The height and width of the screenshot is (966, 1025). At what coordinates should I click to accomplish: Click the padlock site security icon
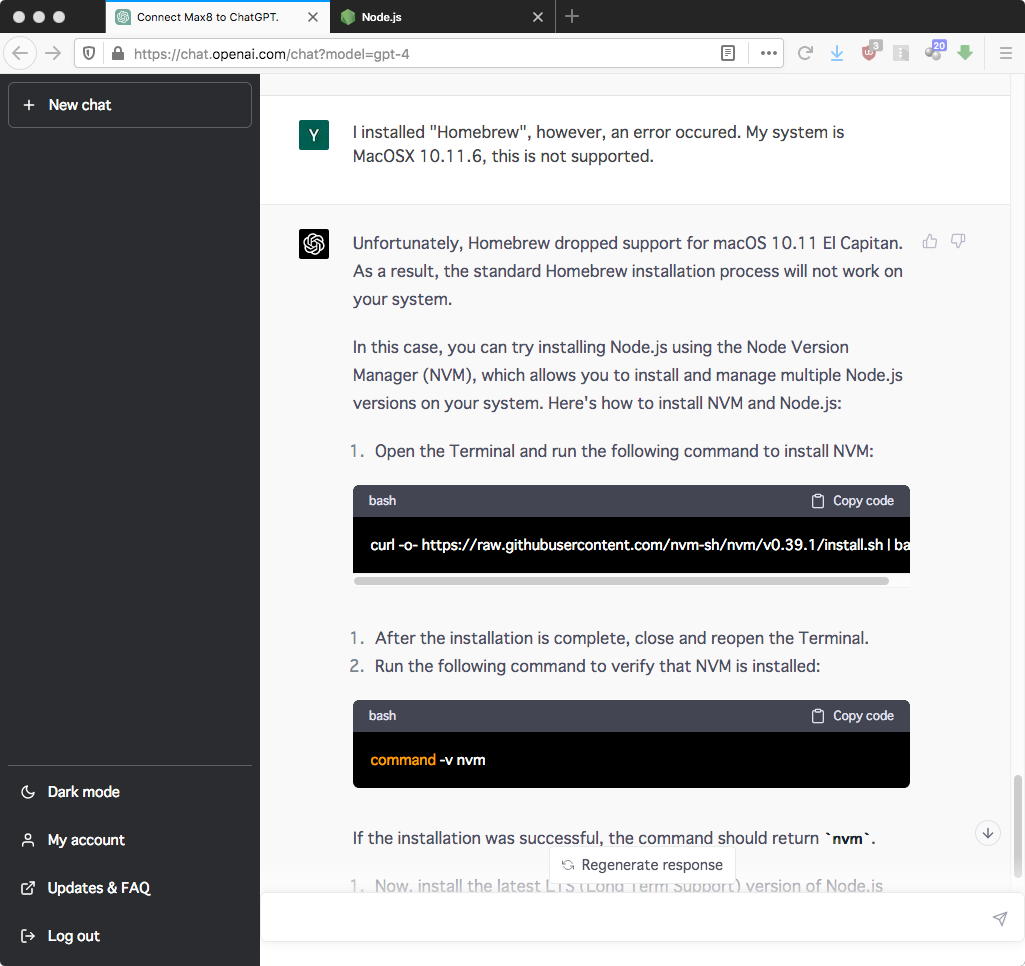(118, 54)
